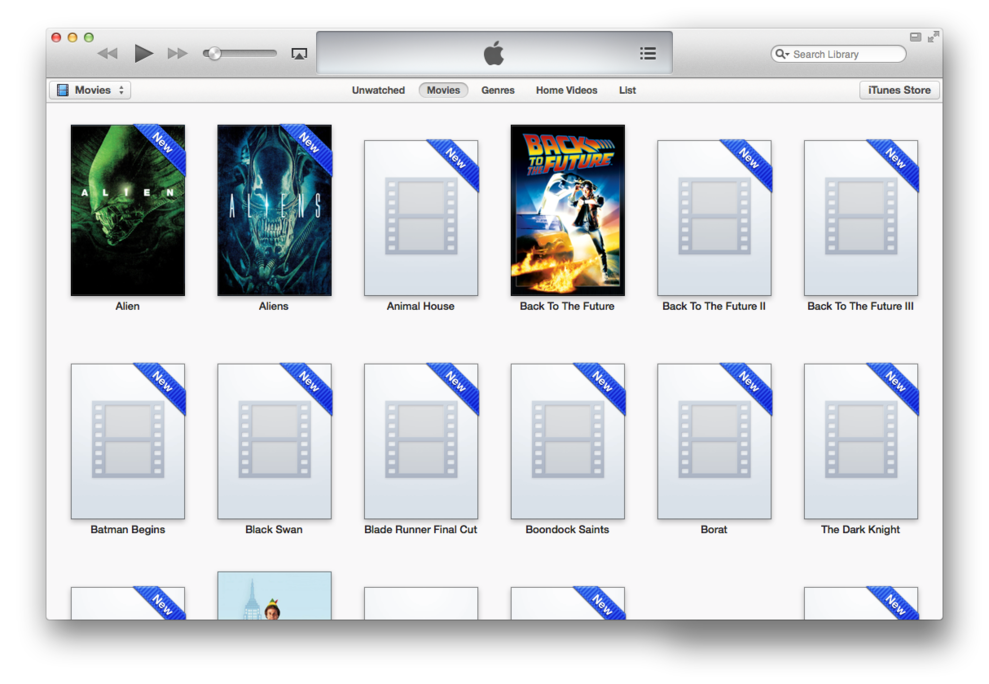Click the Rewind previous-track button
The image size is (989, 684).
click(108, 54)
